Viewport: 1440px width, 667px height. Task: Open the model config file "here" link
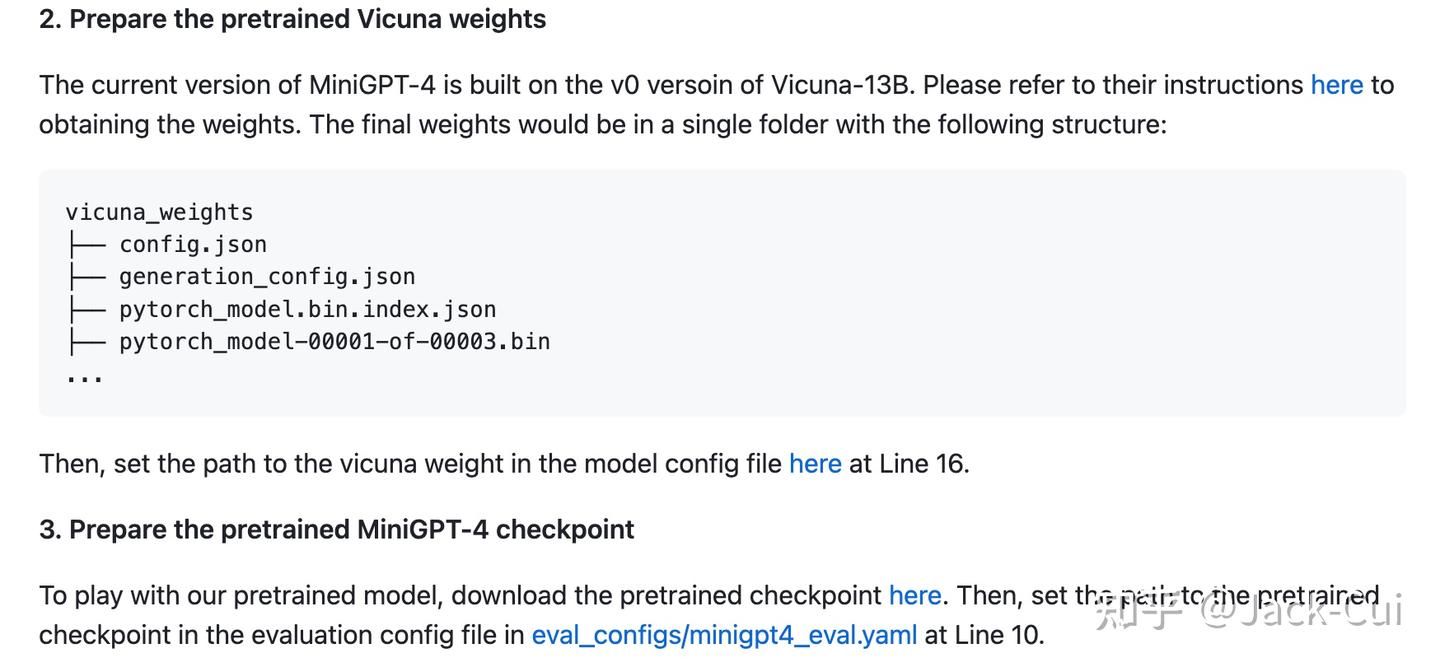coord(814,464)
